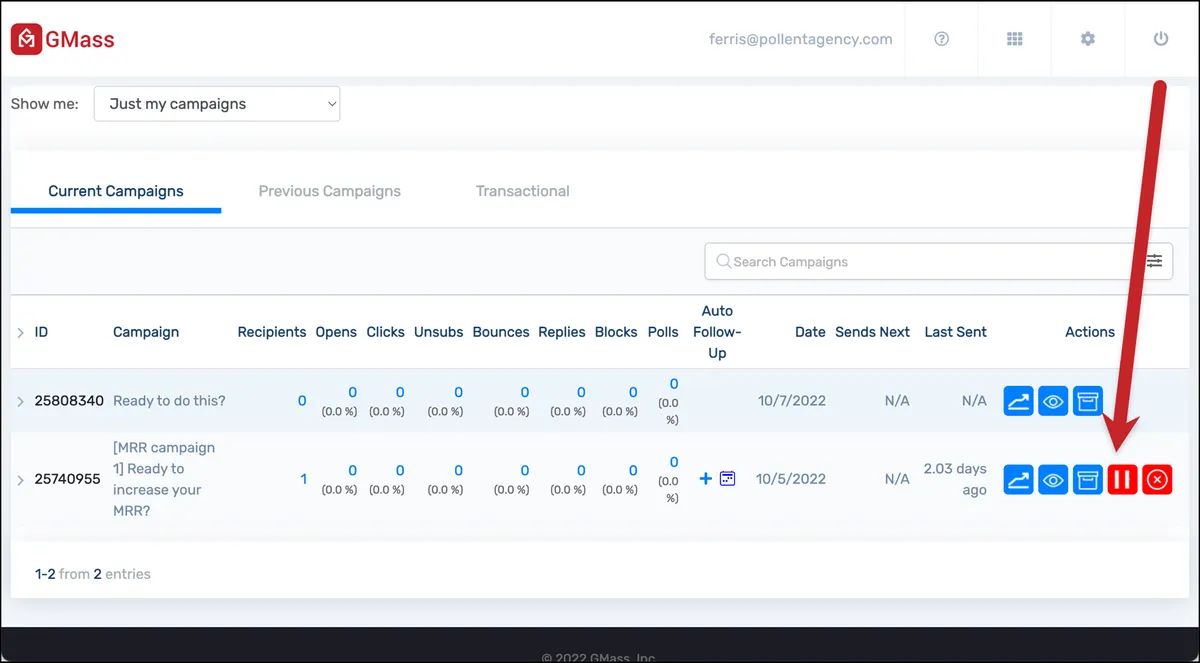Click the GMass logo

coord(63,40)
